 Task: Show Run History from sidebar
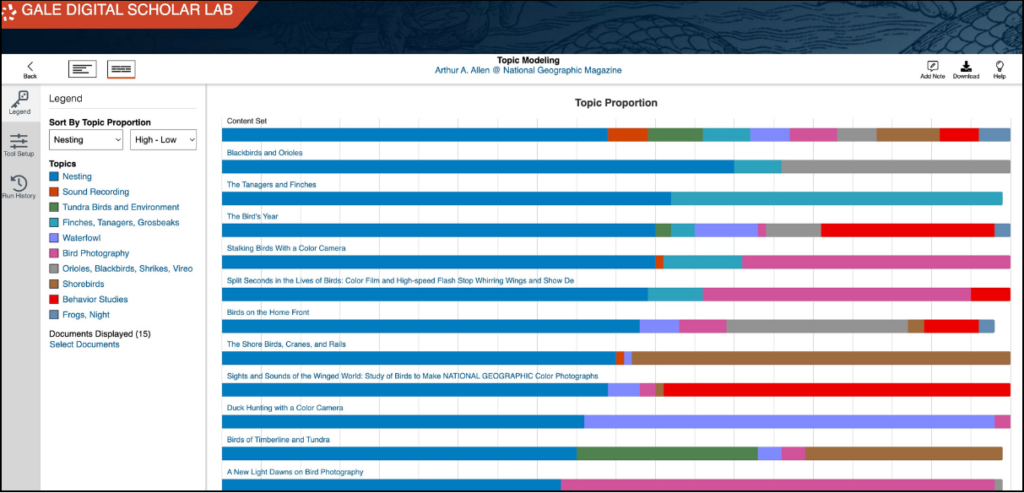coord(20,186)
